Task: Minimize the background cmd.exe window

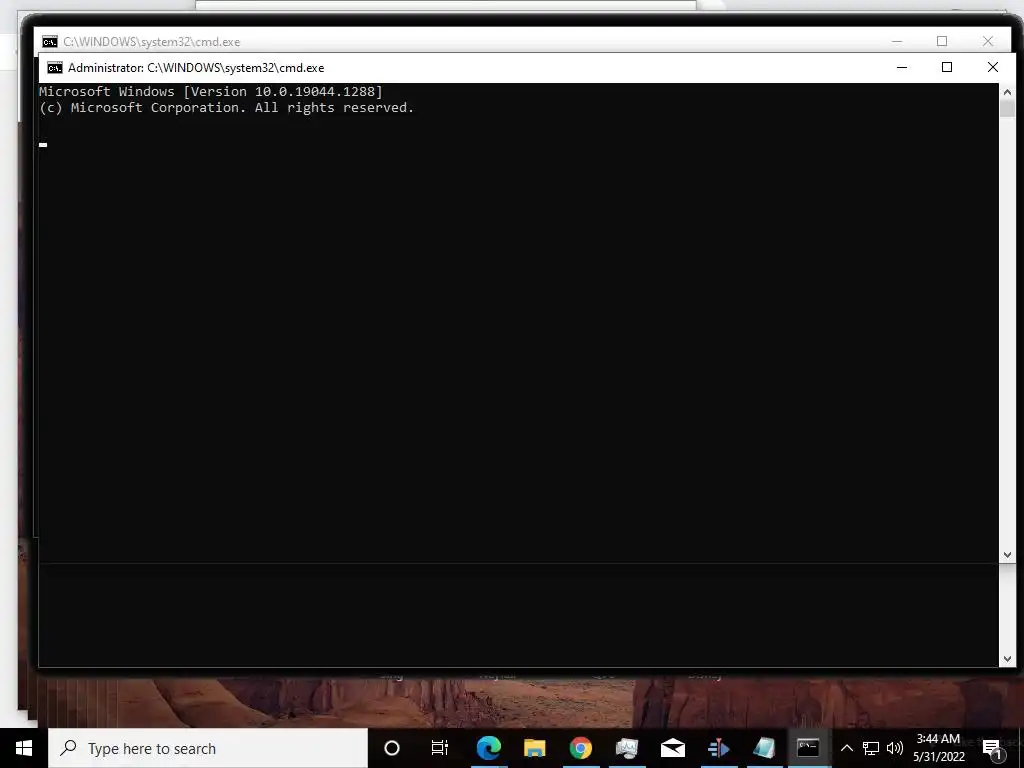Action: click(x=897, y=41)
